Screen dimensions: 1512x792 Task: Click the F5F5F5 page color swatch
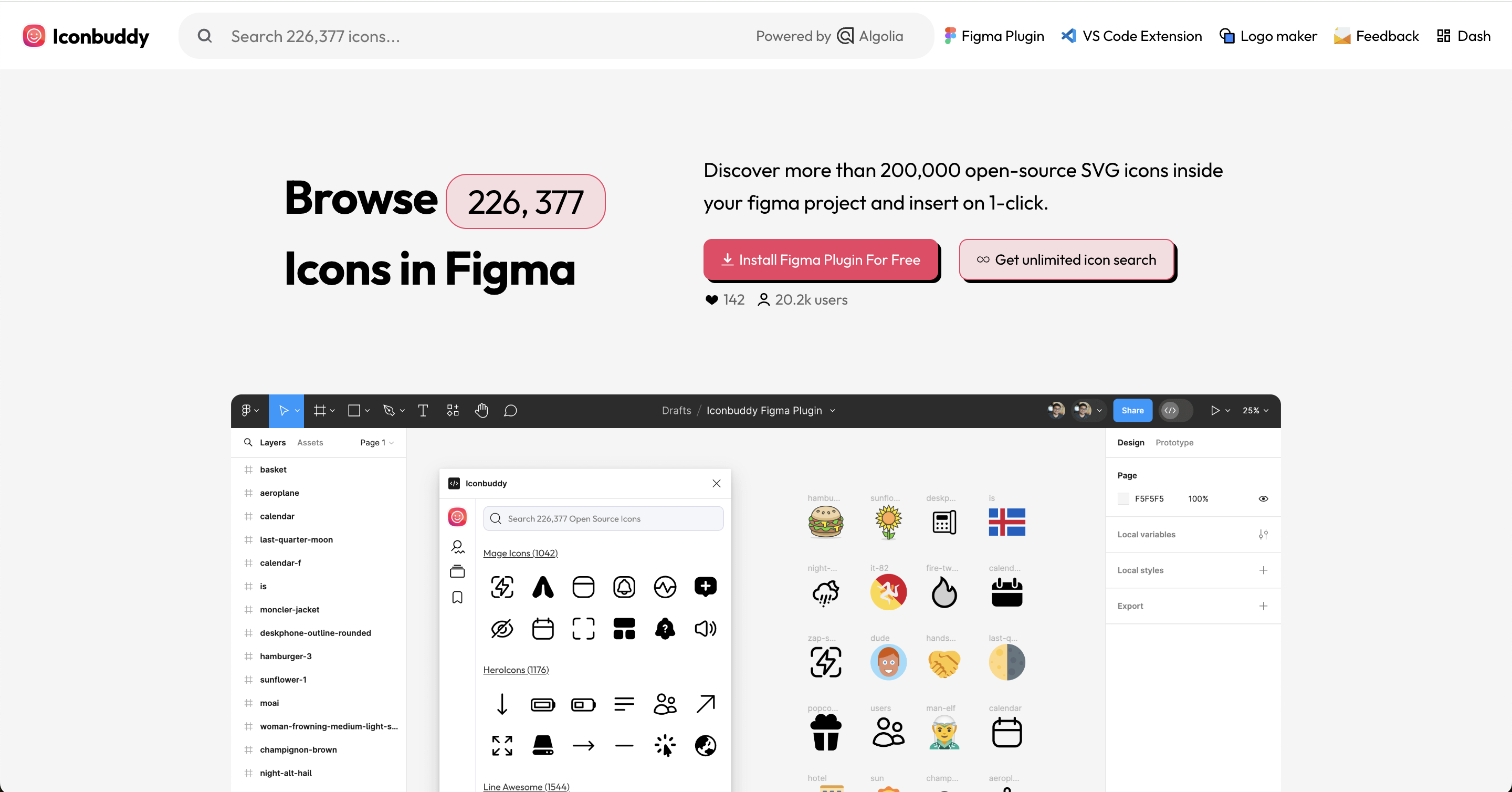tap(1123, 498)
